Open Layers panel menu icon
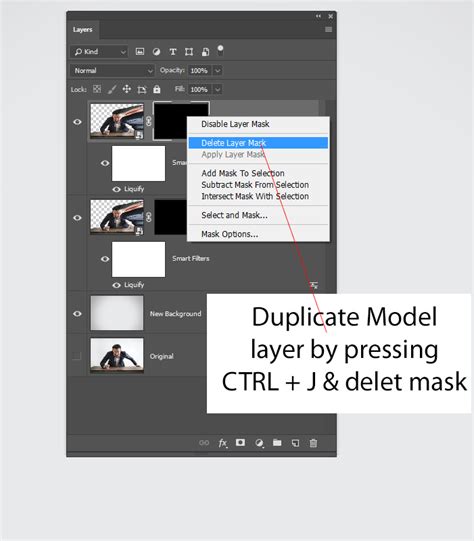Viewport: 474px width, 541px height. tap(328, 30)
